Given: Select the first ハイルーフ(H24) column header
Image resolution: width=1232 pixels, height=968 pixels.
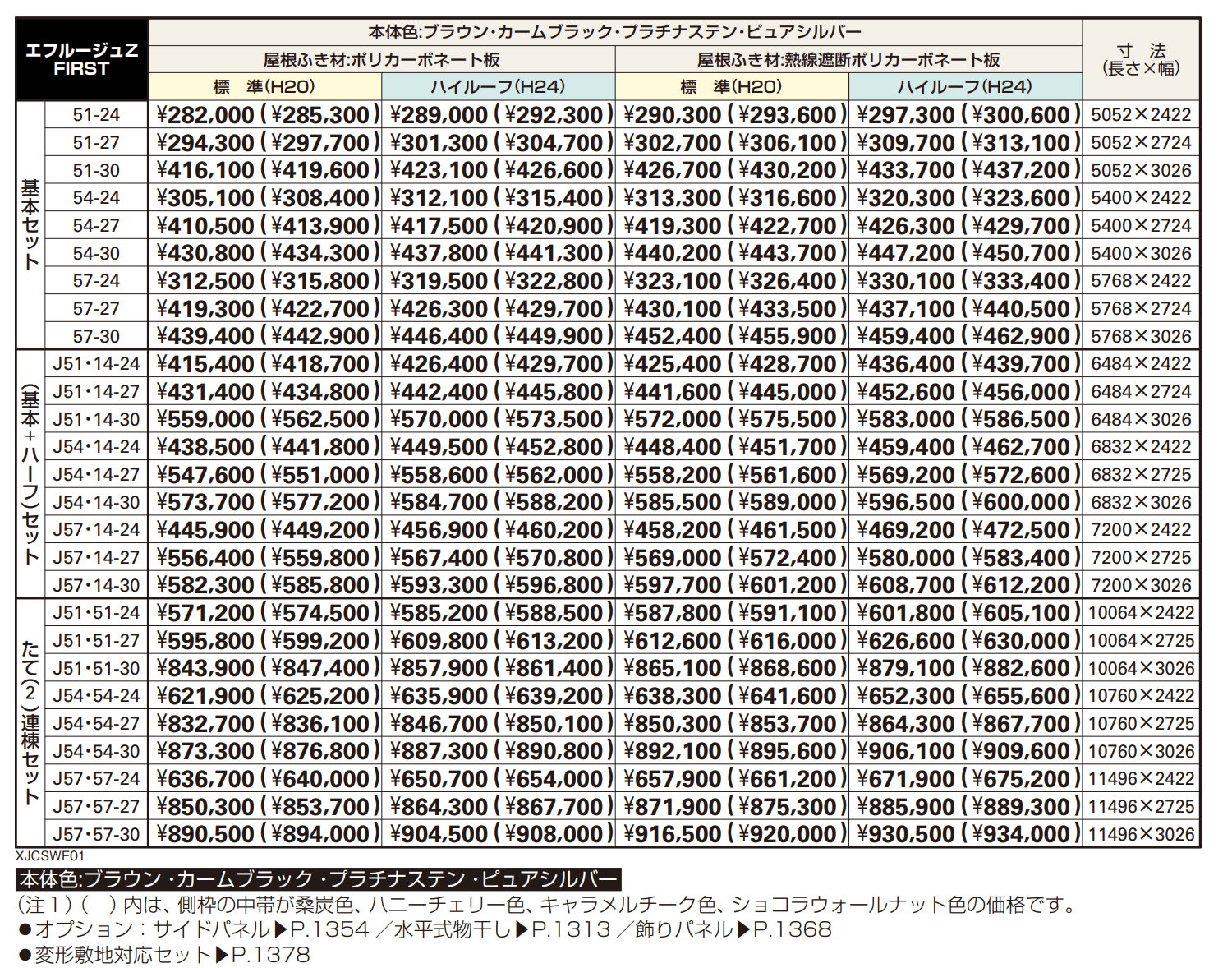Looking at the screenshot, I should [498, 85].
